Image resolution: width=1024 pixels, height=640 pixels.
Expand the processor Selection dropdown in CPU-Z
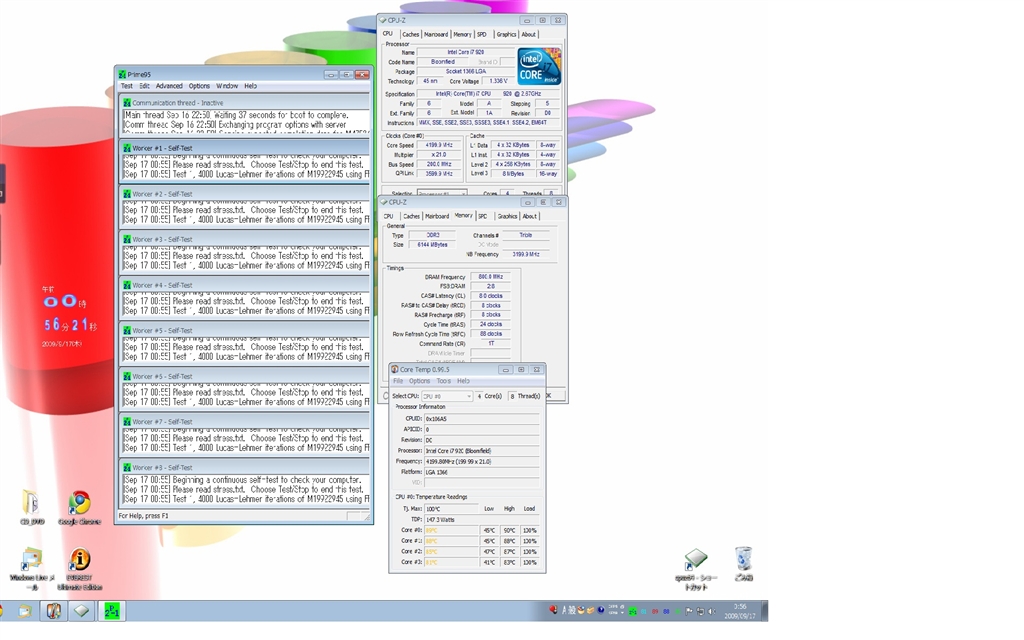(x=442, y=193)
